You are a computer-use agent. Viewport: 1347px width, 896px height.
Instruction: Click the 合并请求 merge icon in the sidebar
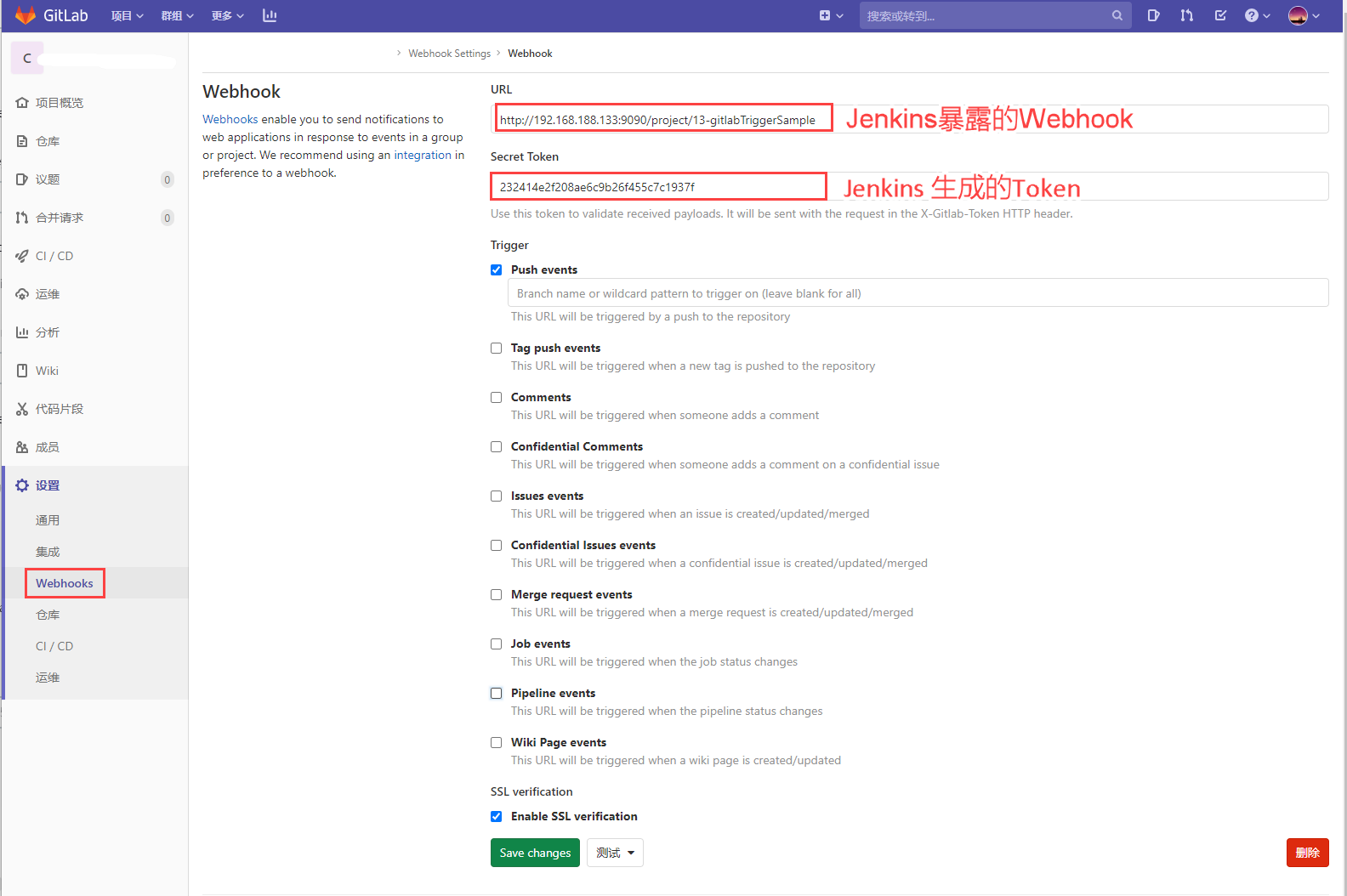click(x=22, y=218)
